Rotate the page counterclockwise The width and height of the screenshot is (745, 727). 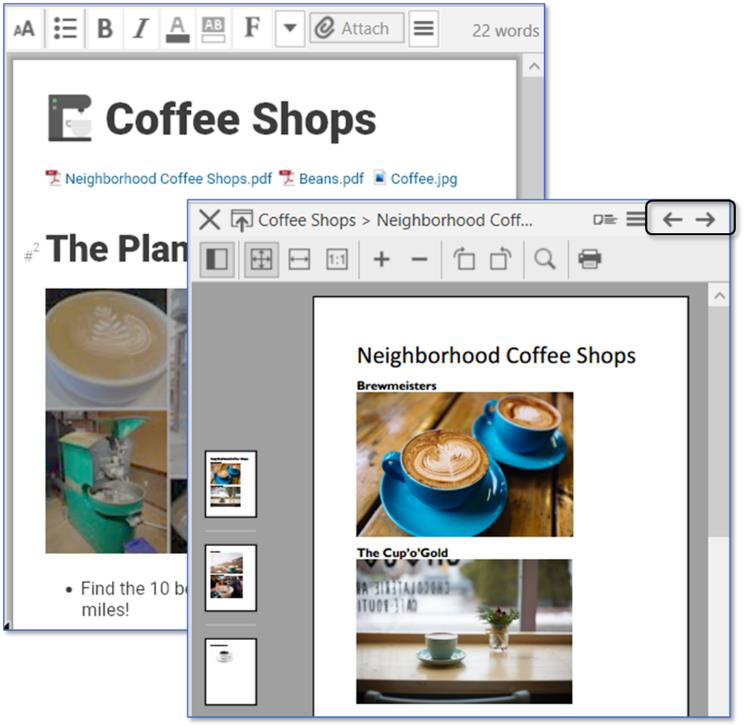pyautogui.click(x=464, y=260)
